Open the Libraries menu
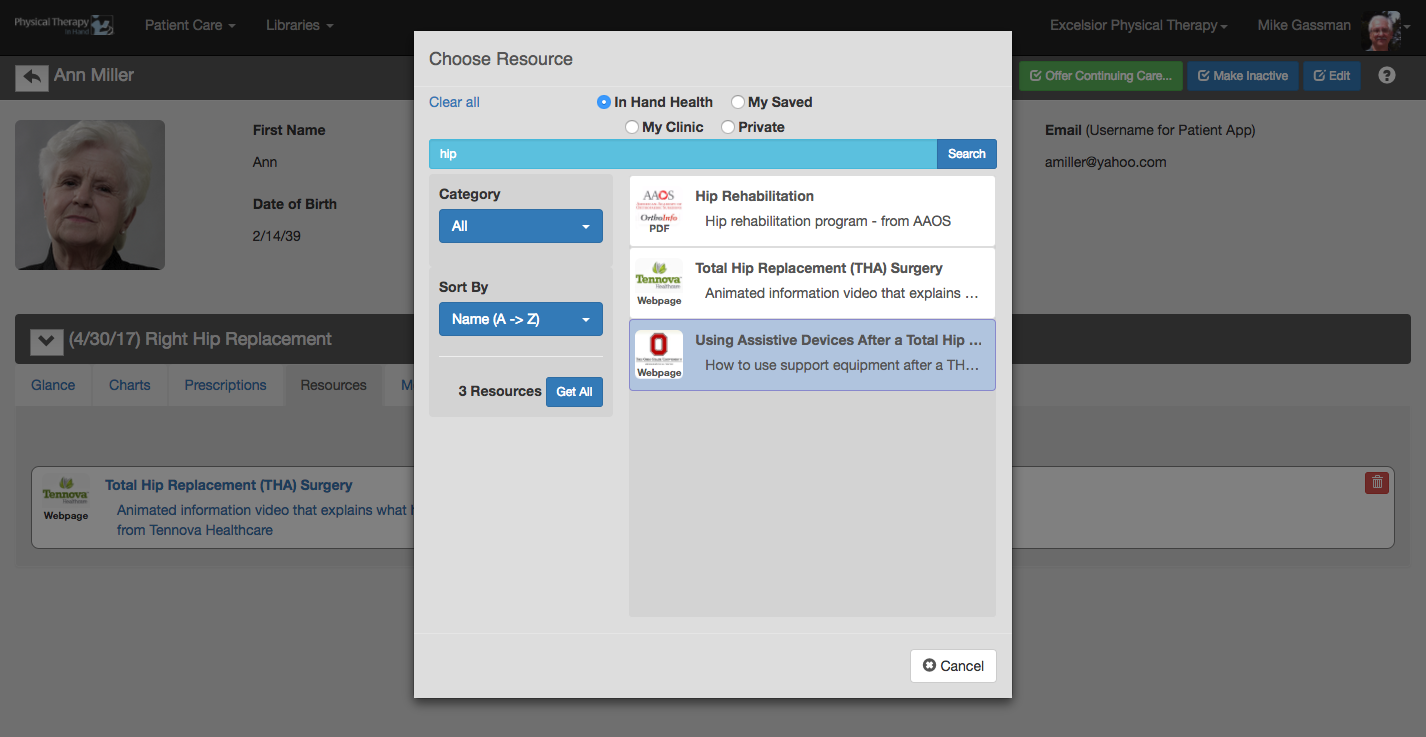Image resolution: width=1426 pixels, height=737 pixels. pyautogui.click(x=300, y=25)
